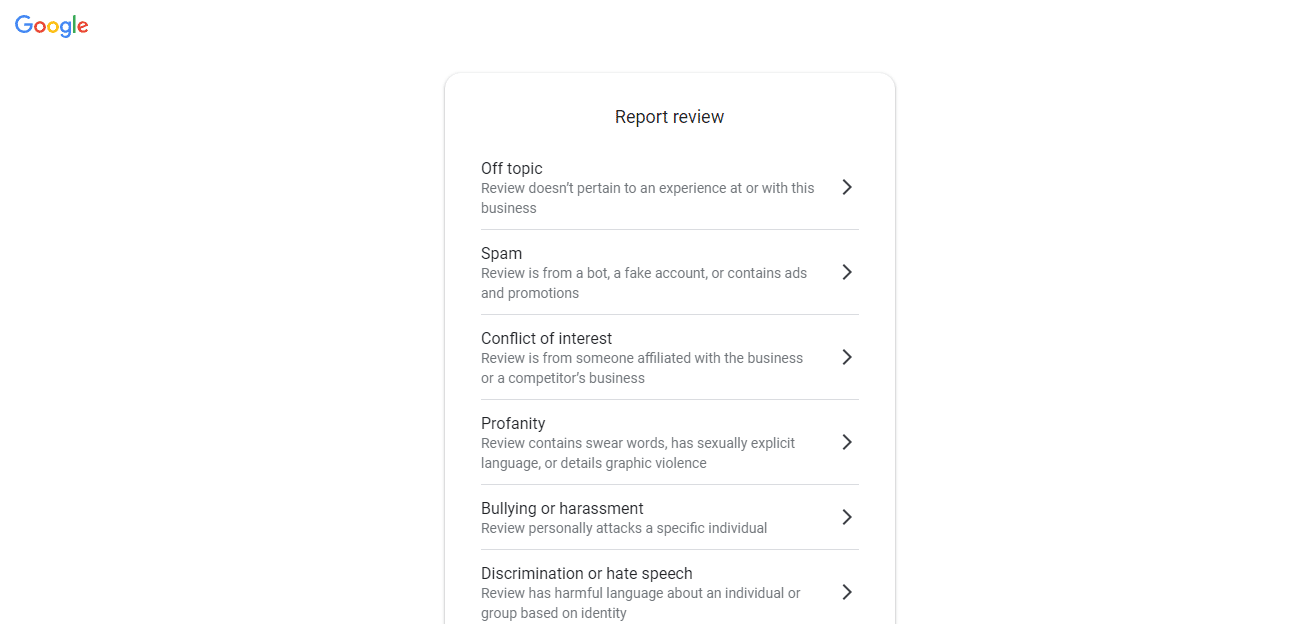Viewport: 1300px width, 624px height.
Task: Select the Off topic report reason
Action: [512, 168]
